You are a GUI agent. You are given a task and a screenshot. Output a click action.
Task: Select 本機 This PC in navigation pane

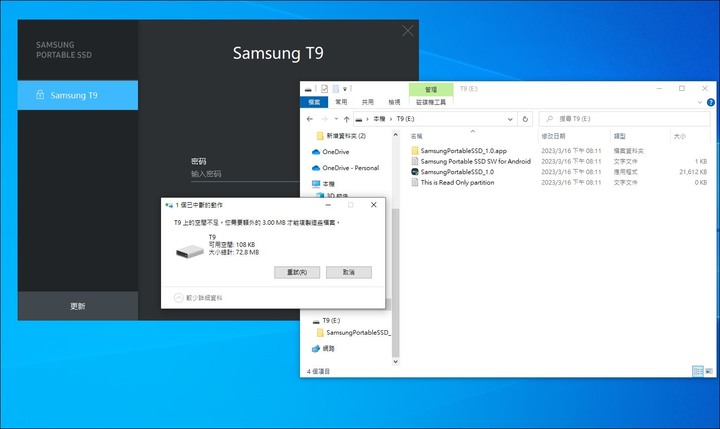[328, 184]
